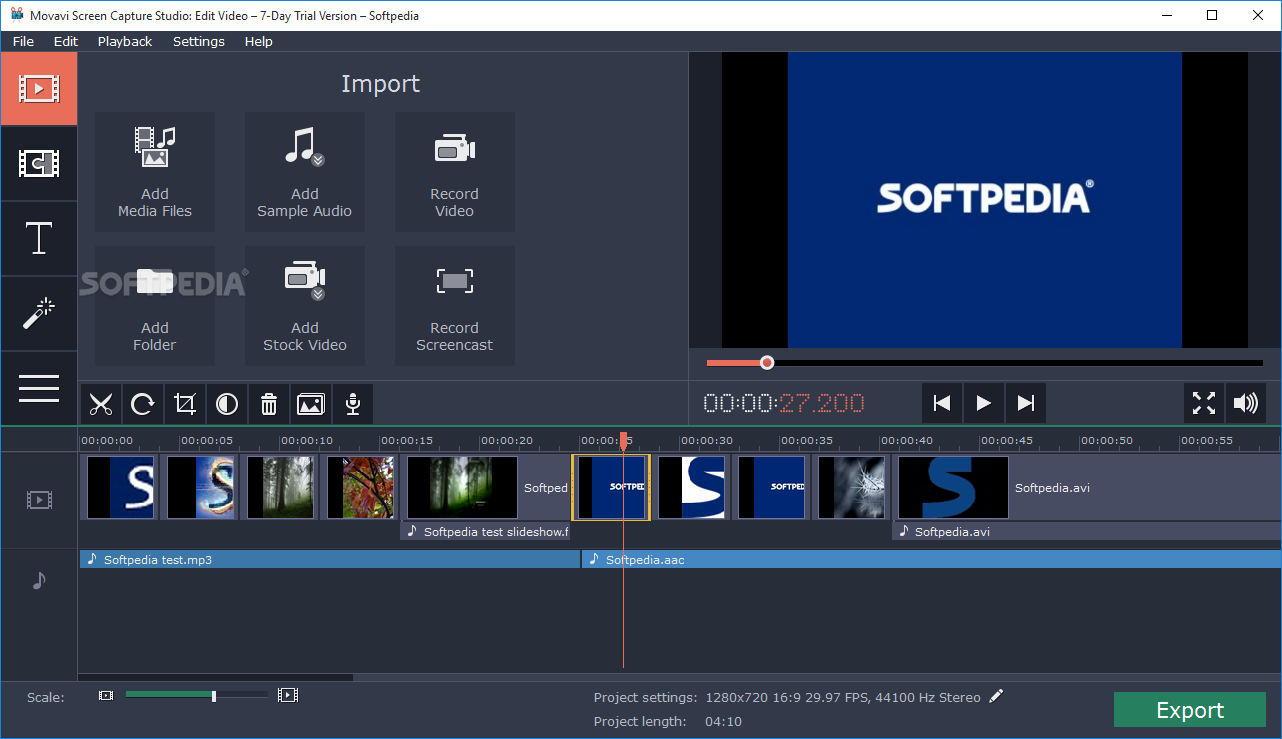1282x739 pixels.
Task: Open the Playback menu
Action: tap(125, 41)
